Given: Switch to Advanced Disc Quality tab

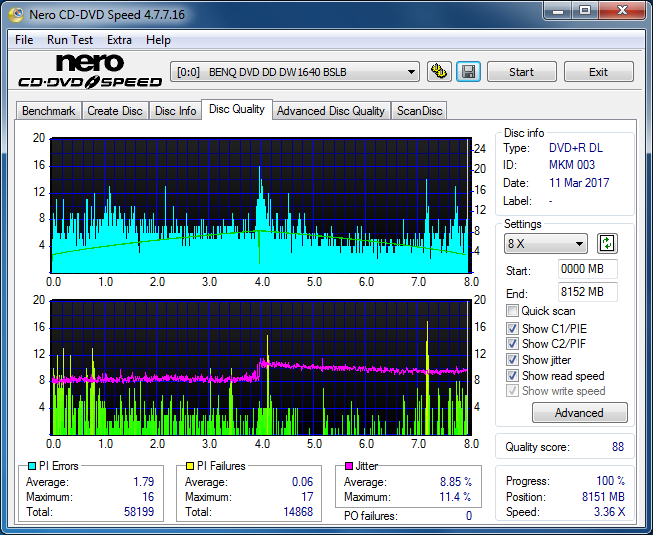Looking at the screenshot, I should [331, 111].
